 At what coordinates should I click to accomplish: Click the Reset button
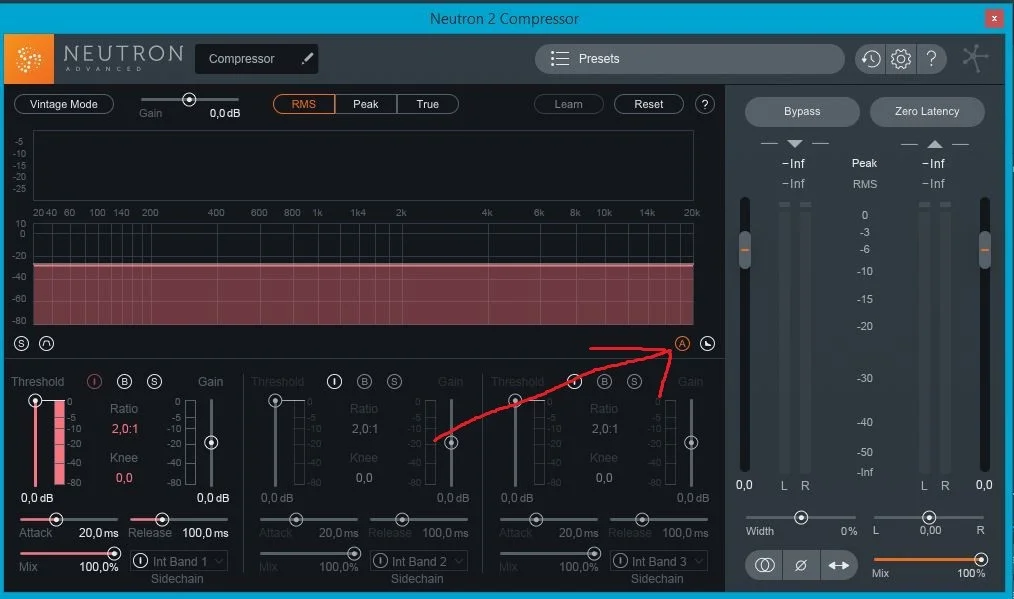[x=649, y=104]
